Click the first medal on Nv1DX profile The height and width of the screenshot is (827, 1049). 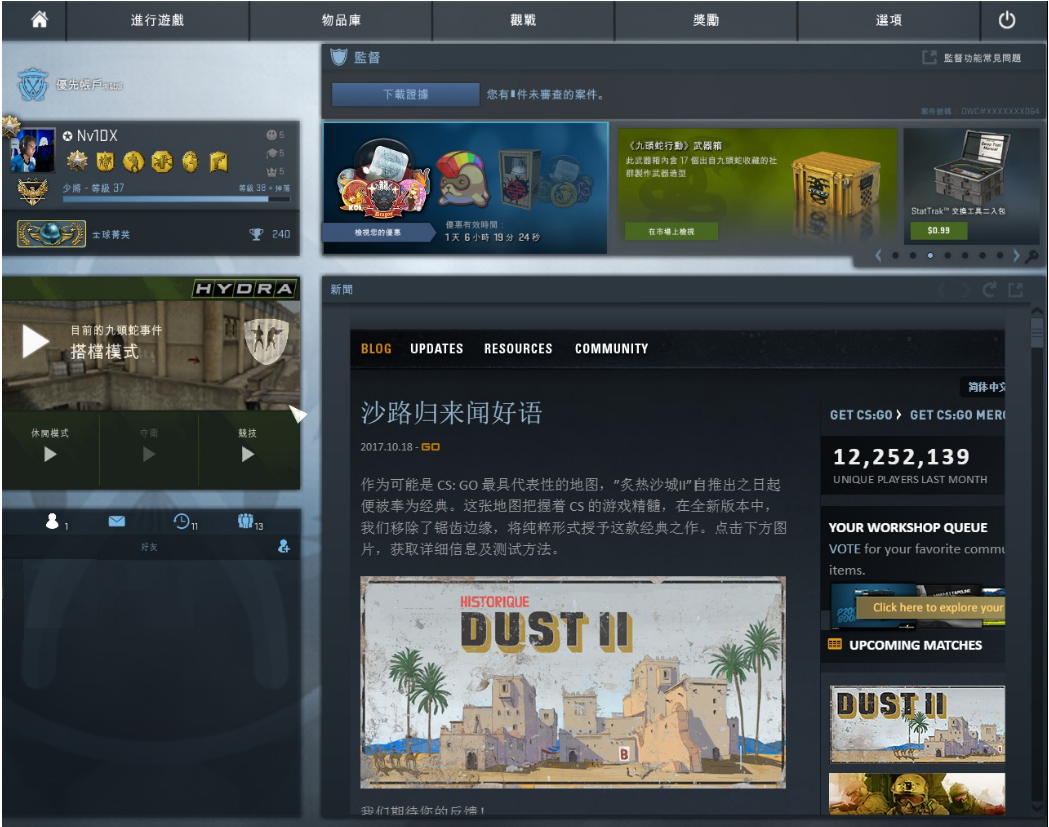tap(77, 161)
